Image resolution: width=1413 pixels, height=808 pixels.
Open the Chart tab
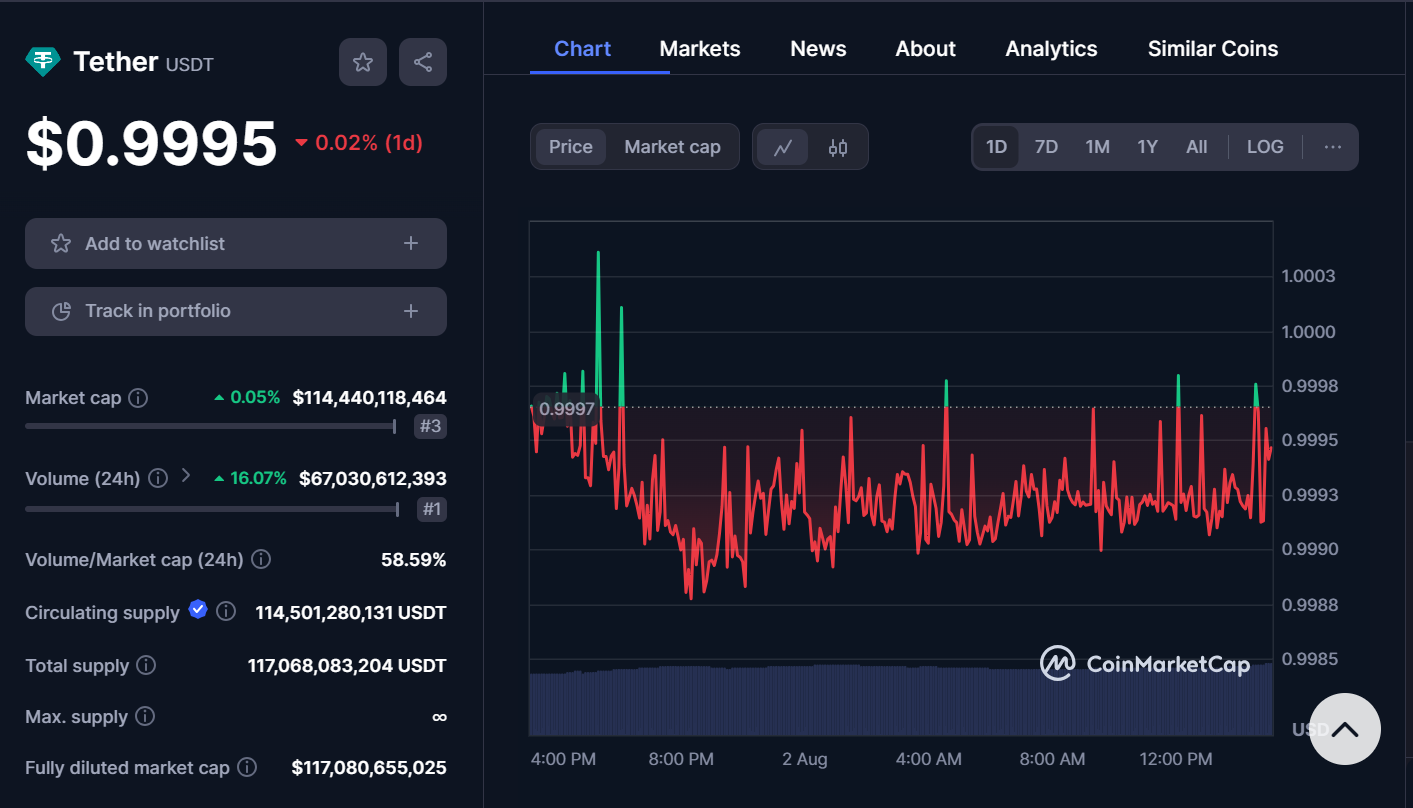[x=583, y=49]
